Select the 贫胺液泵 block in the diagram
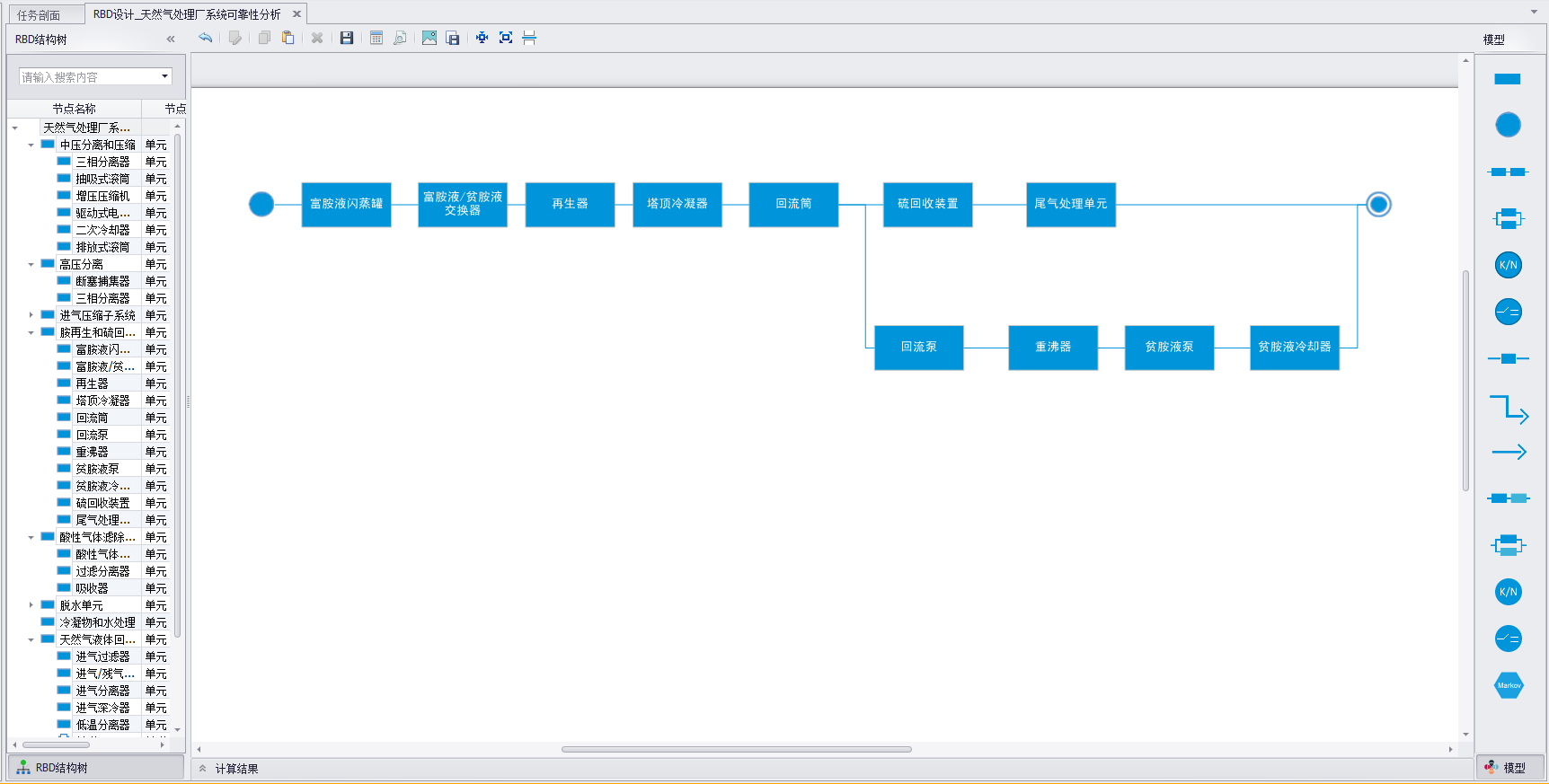Image resolution: width=1549 pixels, height=784 pixels. click(1170, 348)
